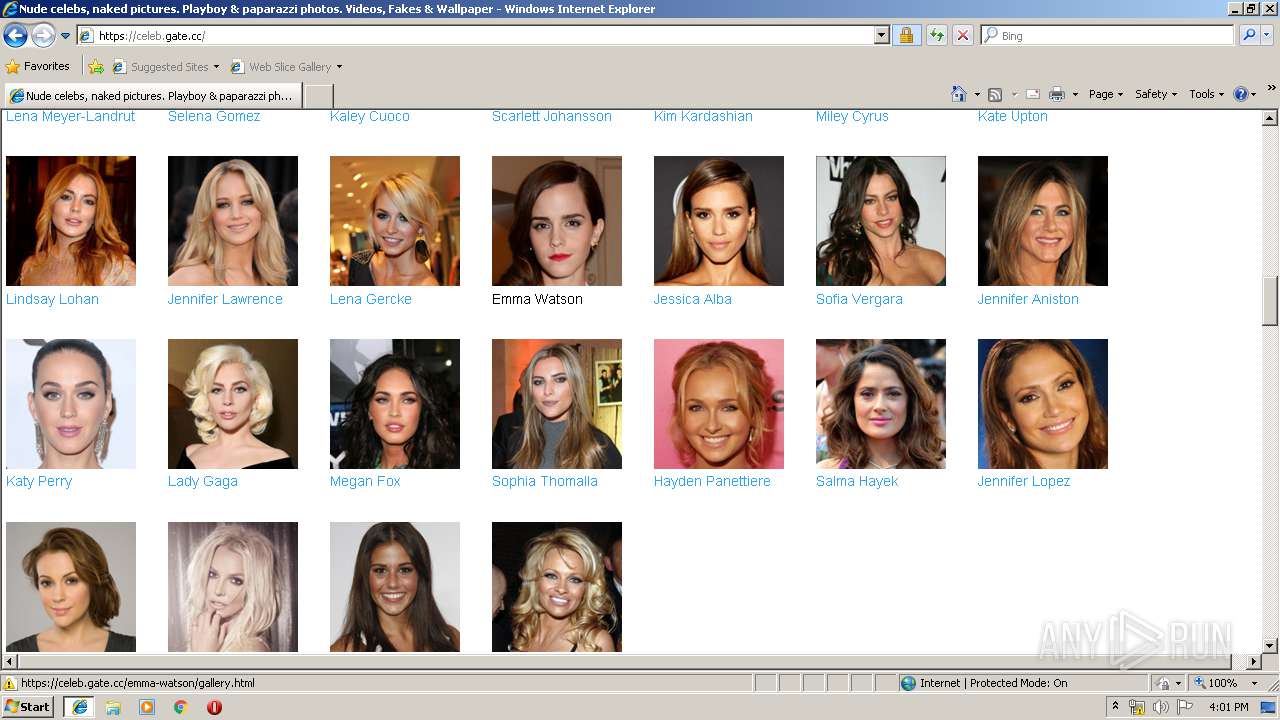The height and width of the screenshot is (720, 1280).
Task: Click the Action Center flag tray icon
Action: click(x=1185, y=707)
